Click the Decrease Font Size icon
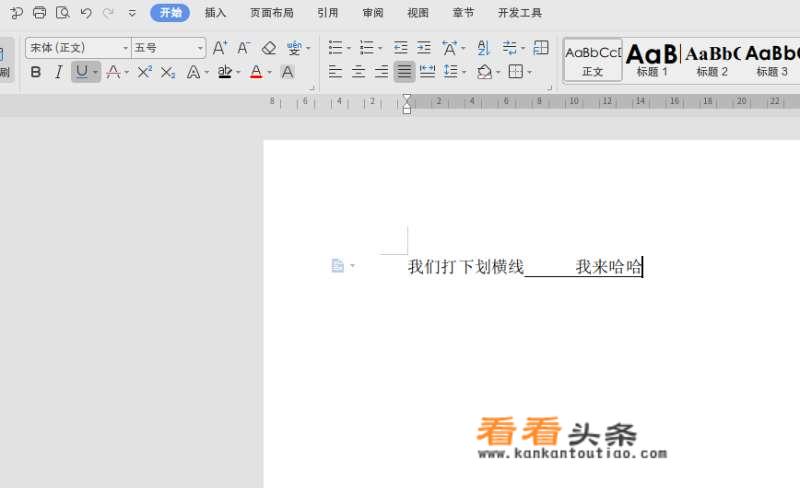Image resolution: width=800 pixels, height=488 pixels. coord(243,48)
